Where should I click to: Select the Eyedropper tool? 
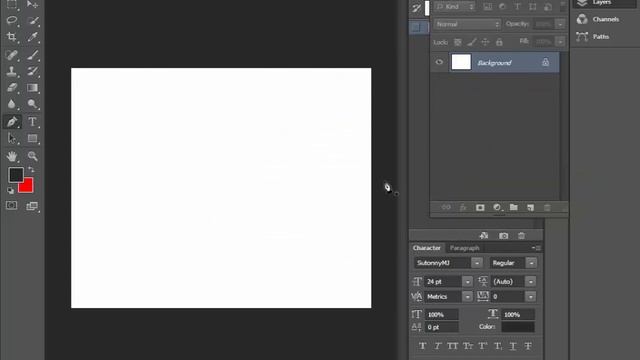pos(33,37)
